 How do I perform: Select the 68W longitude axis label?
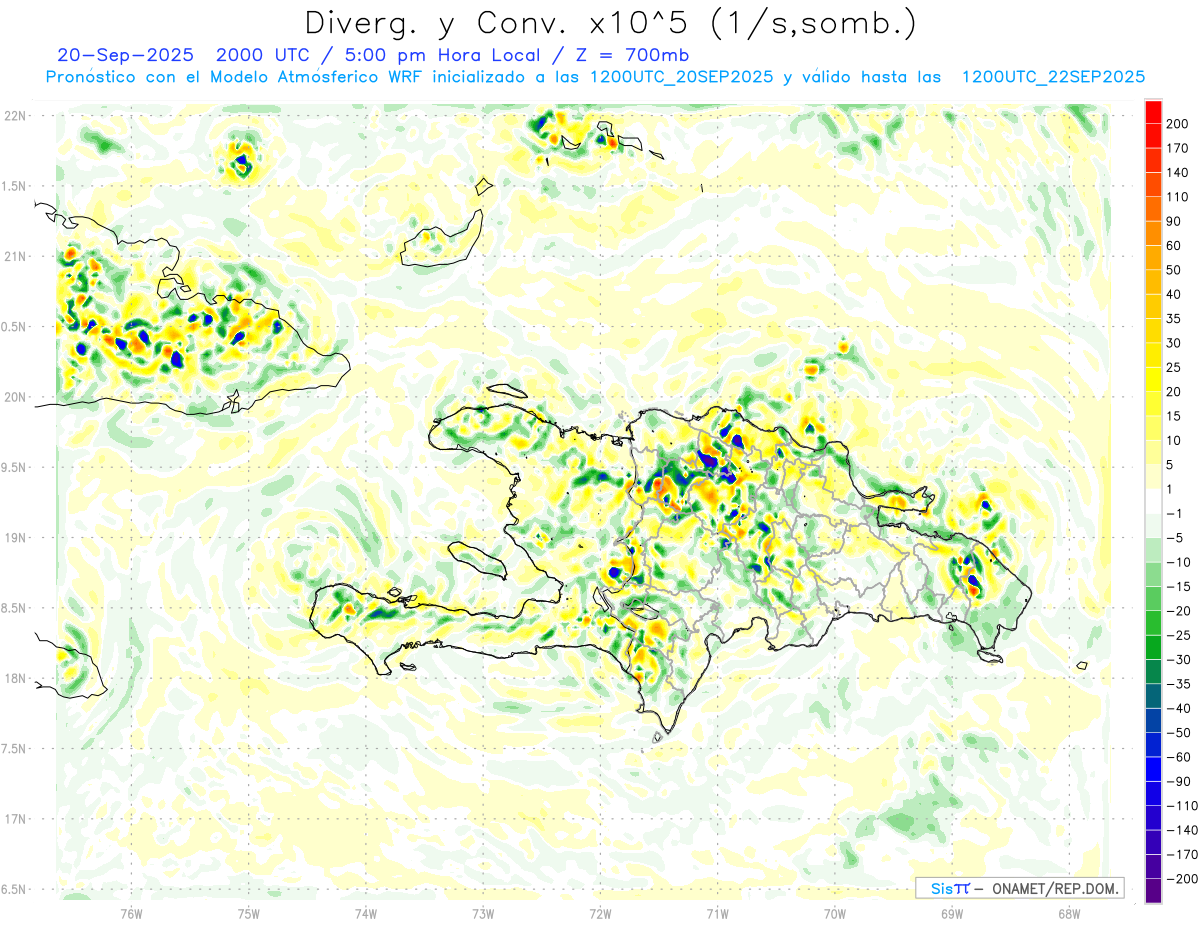[1069, 912]
